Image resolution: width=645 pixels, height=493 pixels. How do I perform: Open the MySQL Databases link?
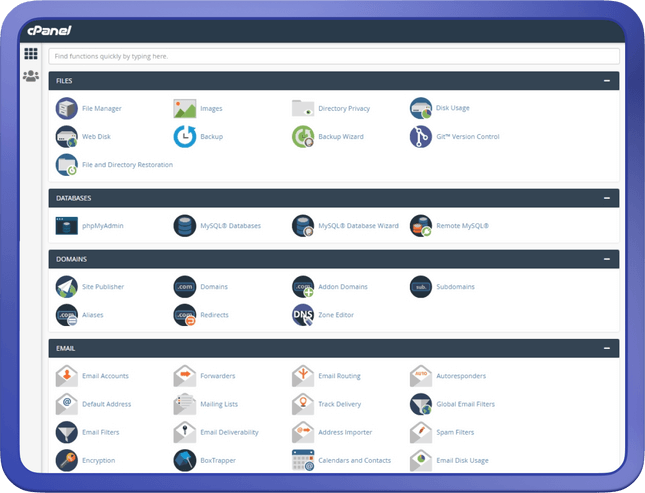[x=230, y=226]
